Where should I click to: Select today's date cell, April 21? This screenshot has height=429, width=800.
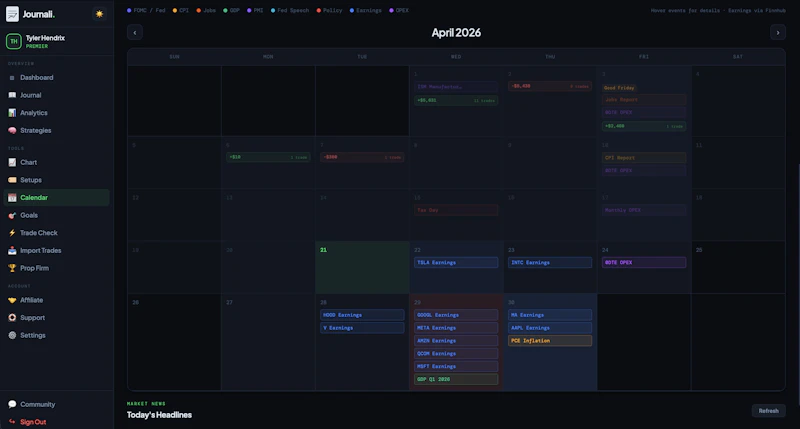pos(362,267)
